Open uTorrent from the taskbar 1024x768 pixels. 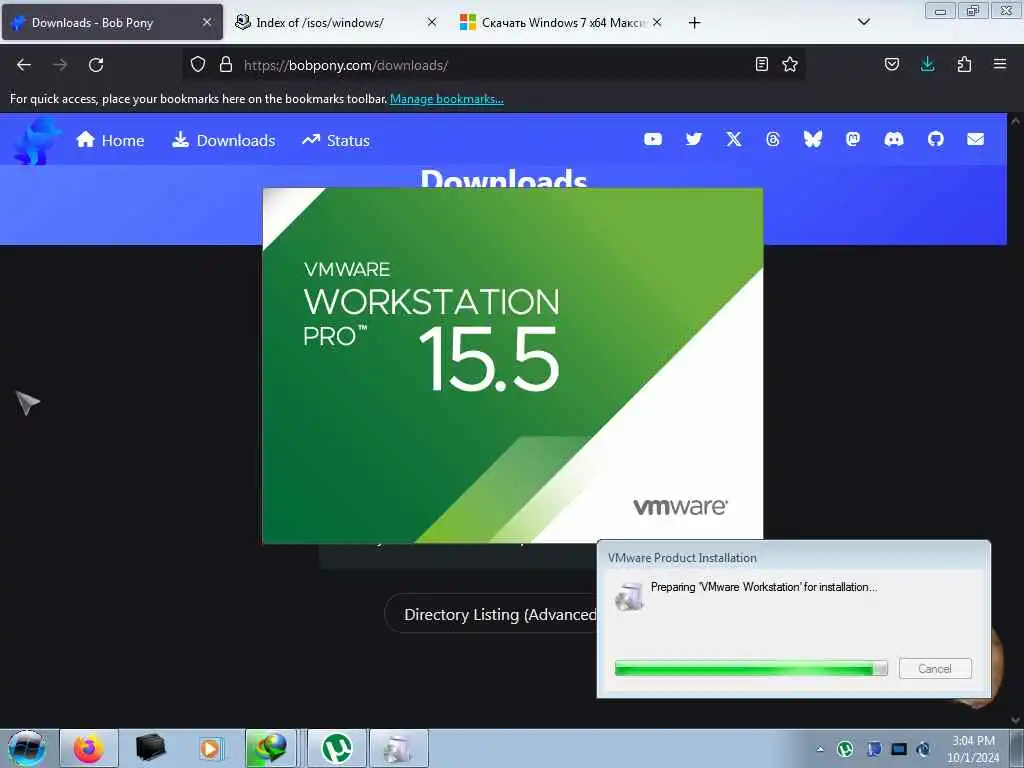tap(337, 748)
